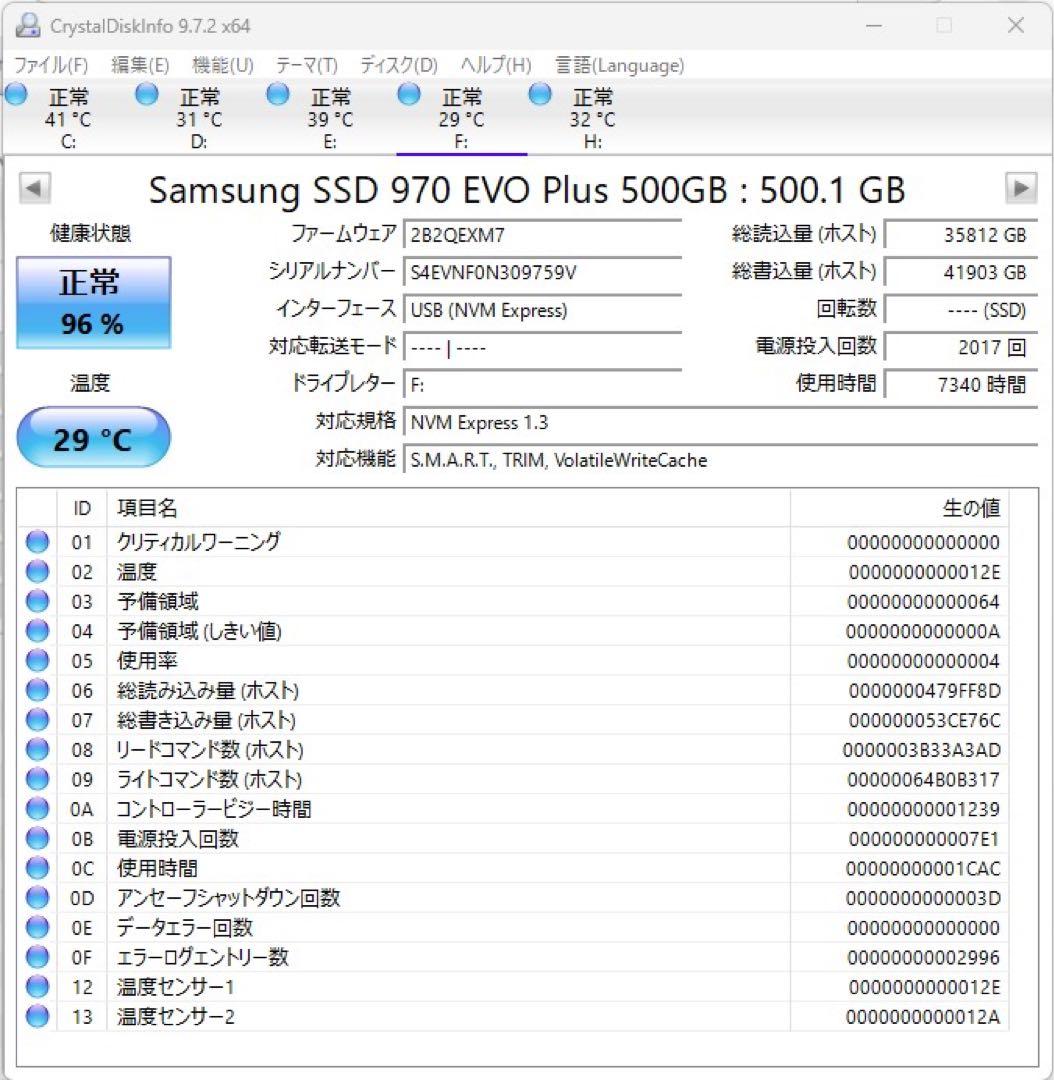
Task: Click status orb of エラーログエントリー数 row
Action: pyautogui.click(x=37, y=956)
